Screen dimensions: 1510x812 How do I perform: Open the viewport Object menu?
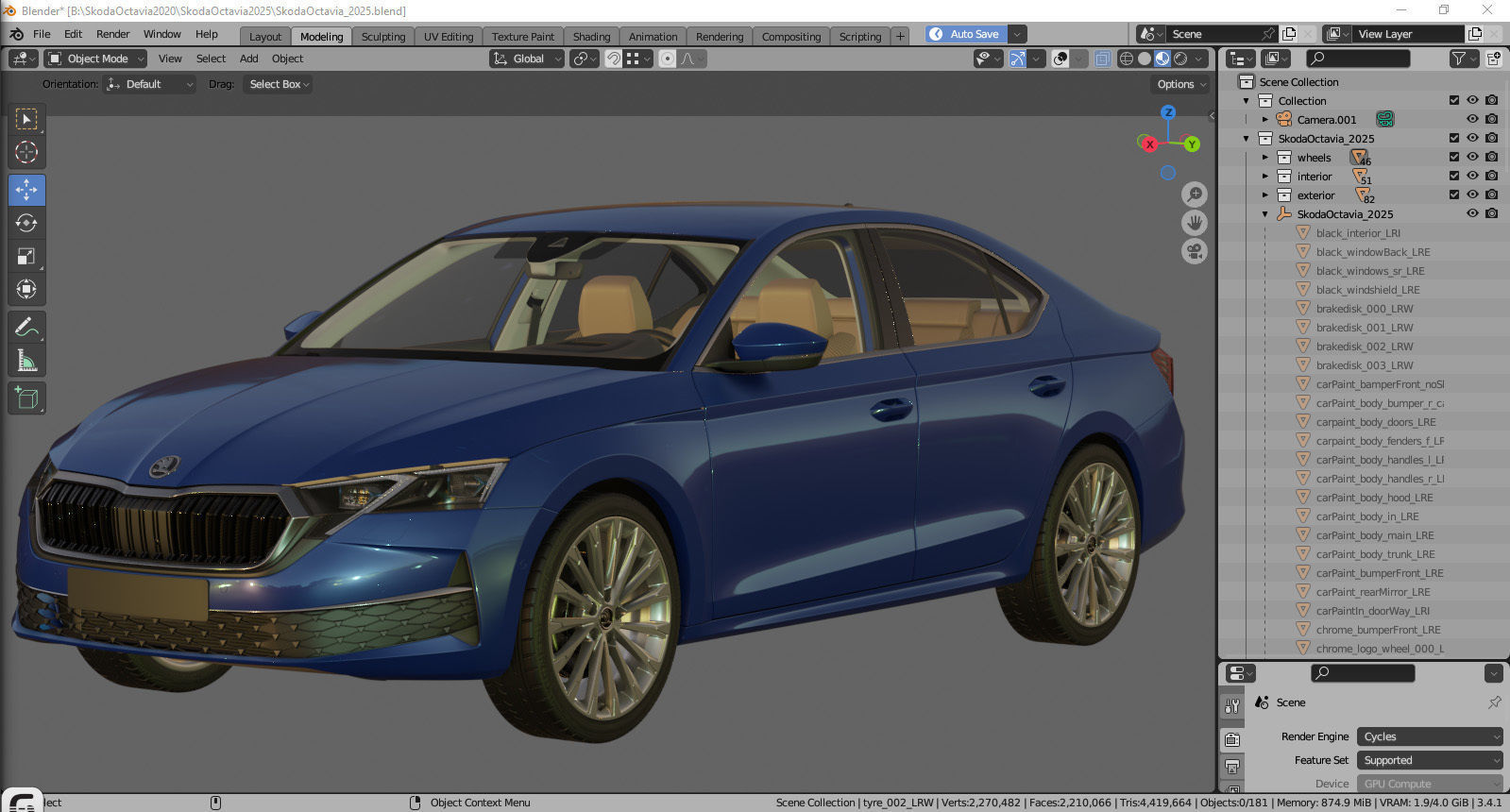point(287,59)
